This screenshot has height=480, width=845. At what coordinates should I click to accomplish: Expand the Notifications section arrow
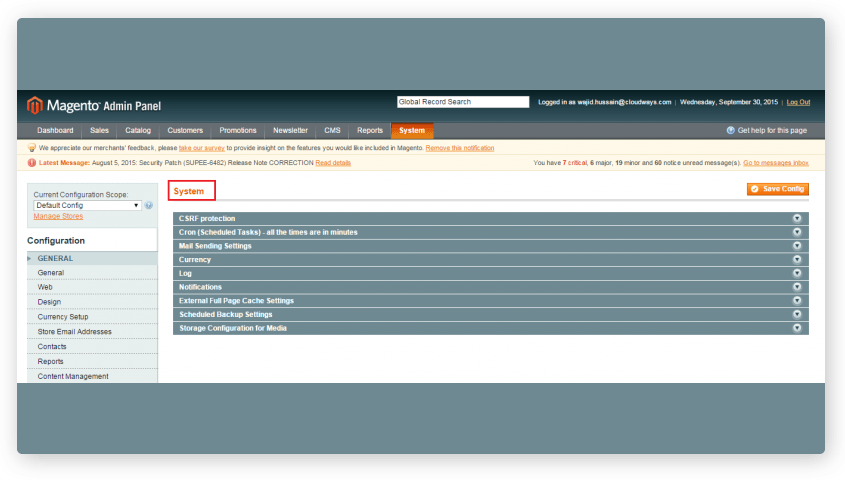[x=796, y=287]
